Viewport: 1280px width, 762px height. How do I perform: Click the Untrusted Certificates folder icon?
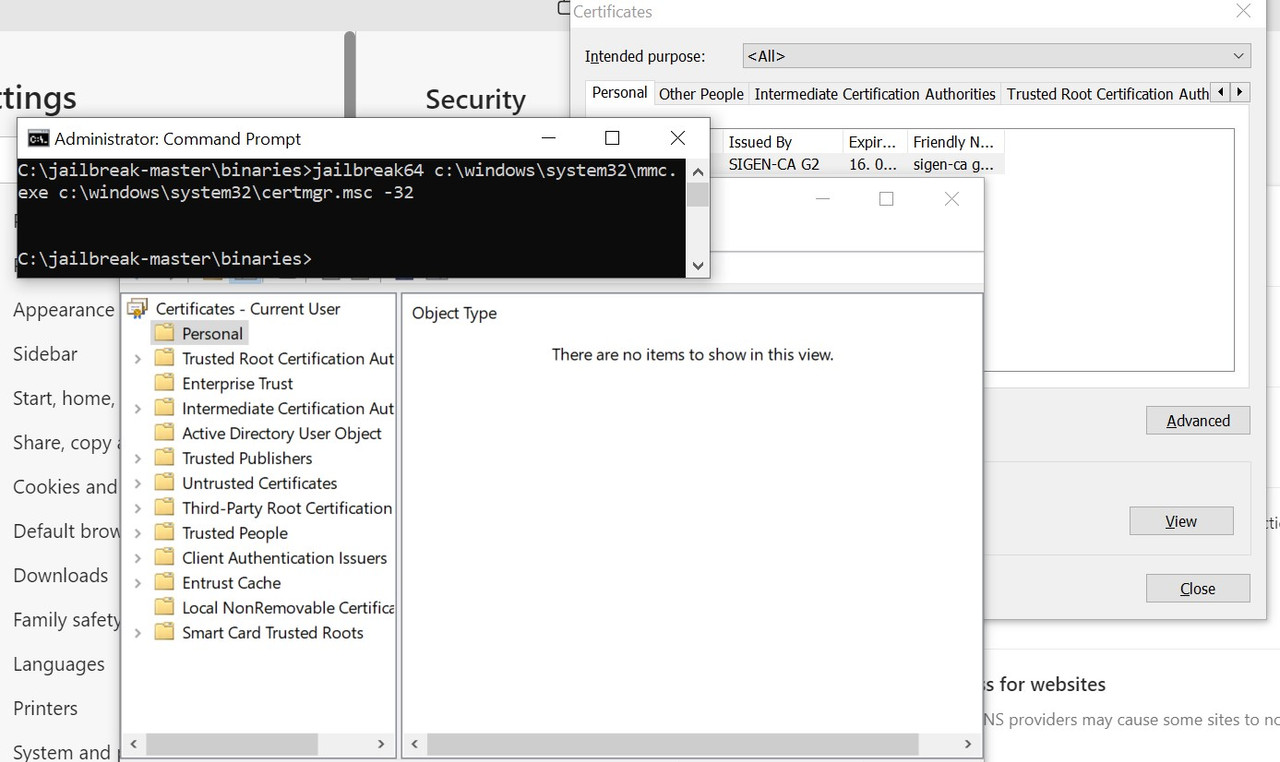coord(164,483)
